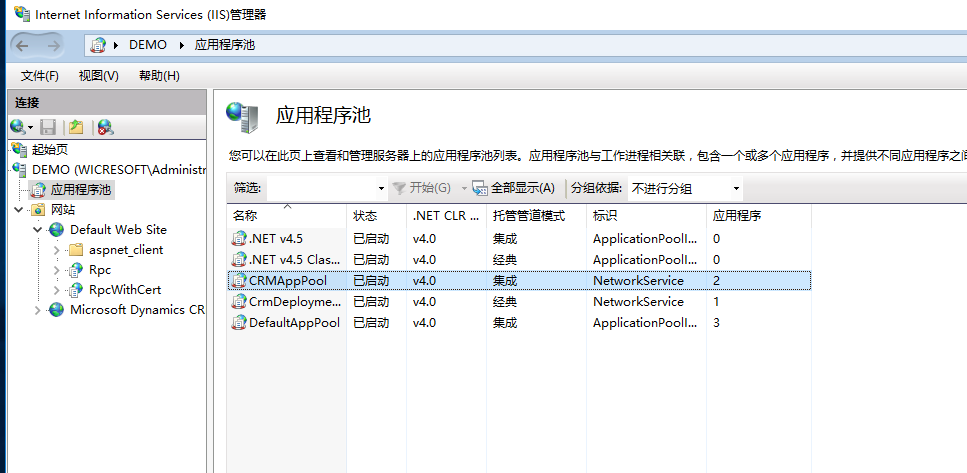This screenshot has width=967, height=473.
Task: Sort by the 名称 column header
Action: tap(287, 216)
